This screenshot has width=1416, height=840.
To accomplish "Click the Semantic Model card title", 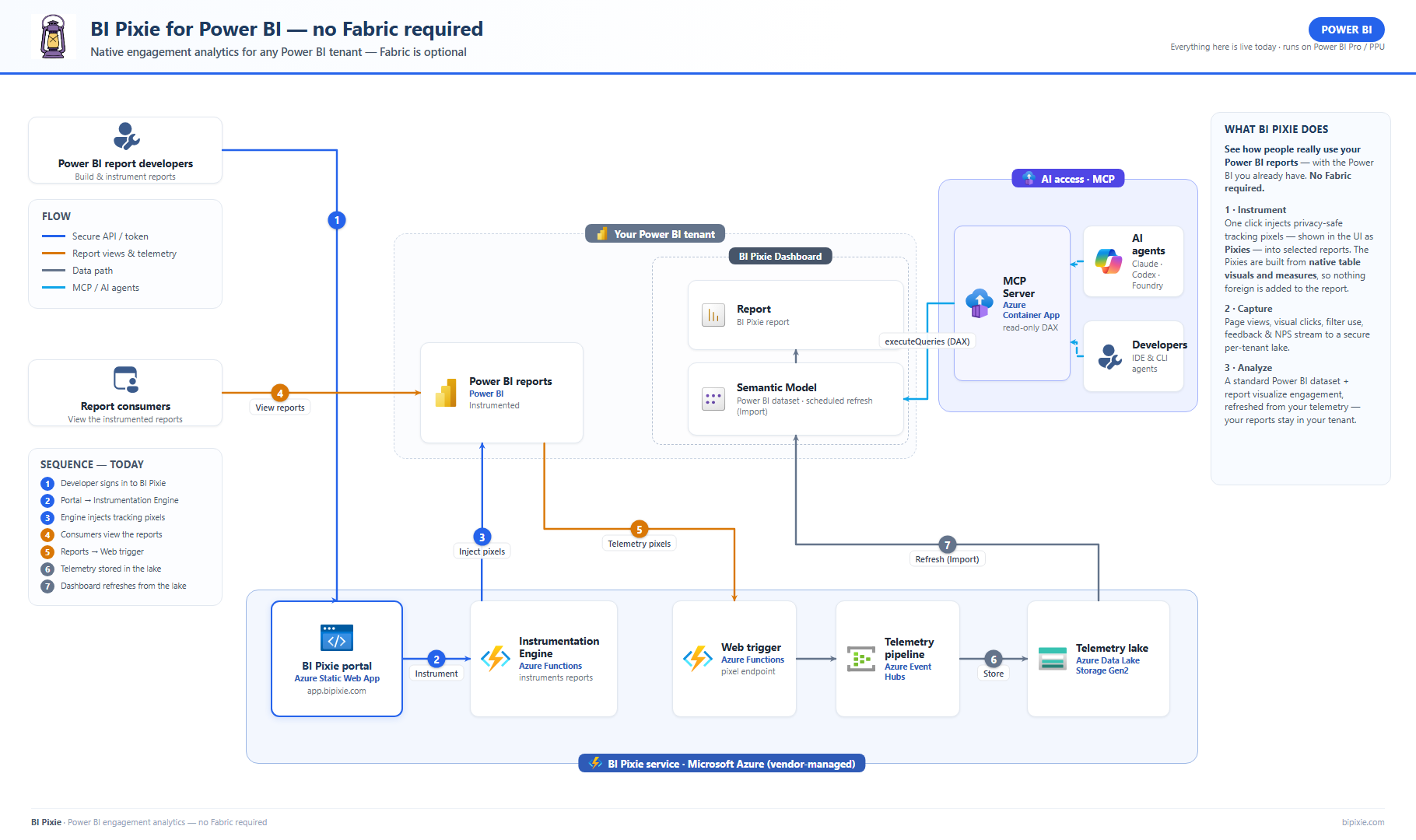I will pyautogui.click(x=776, y=387).
